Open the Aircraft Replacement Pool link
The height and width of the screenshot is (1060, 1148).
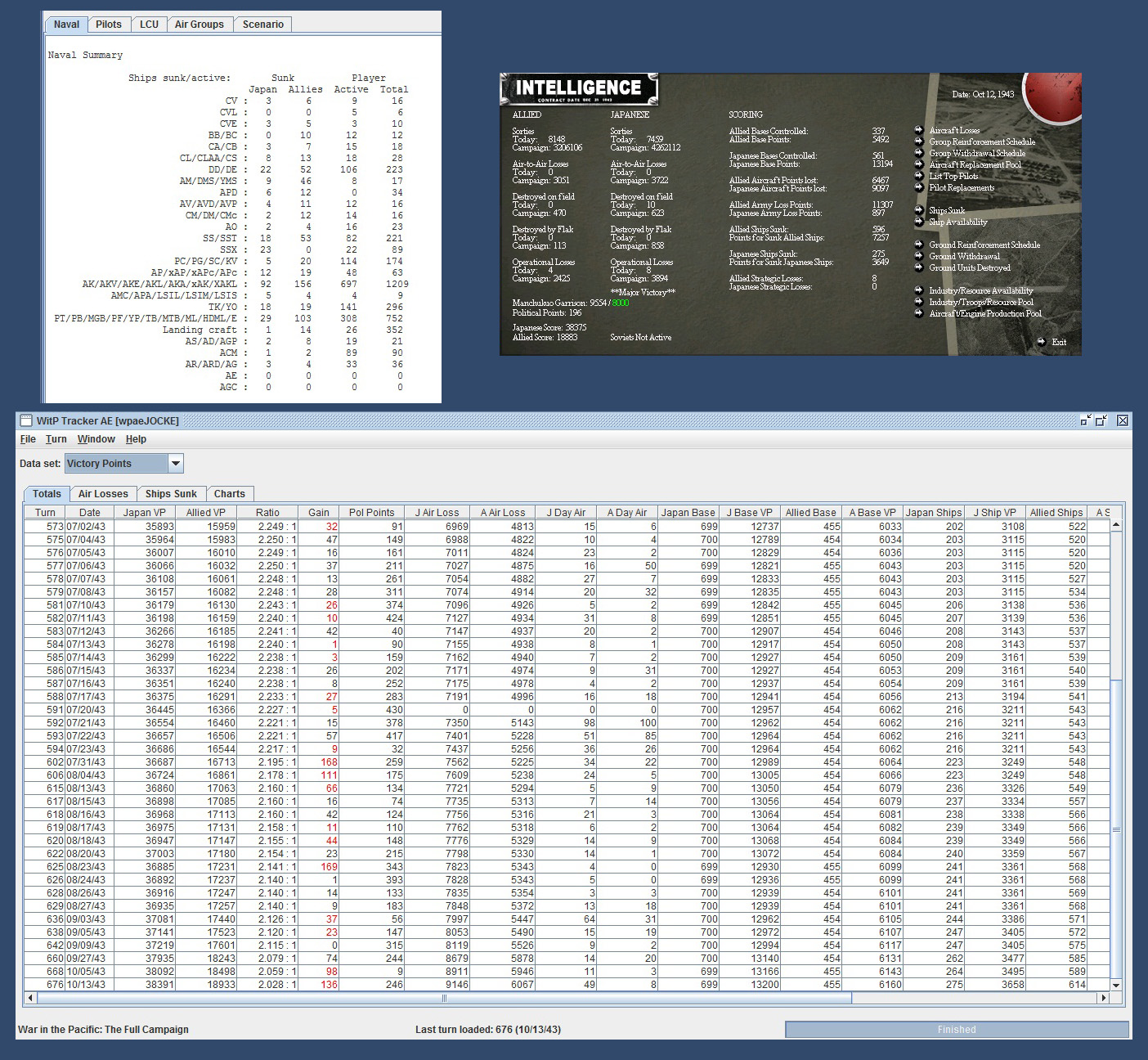click(975, 164)
